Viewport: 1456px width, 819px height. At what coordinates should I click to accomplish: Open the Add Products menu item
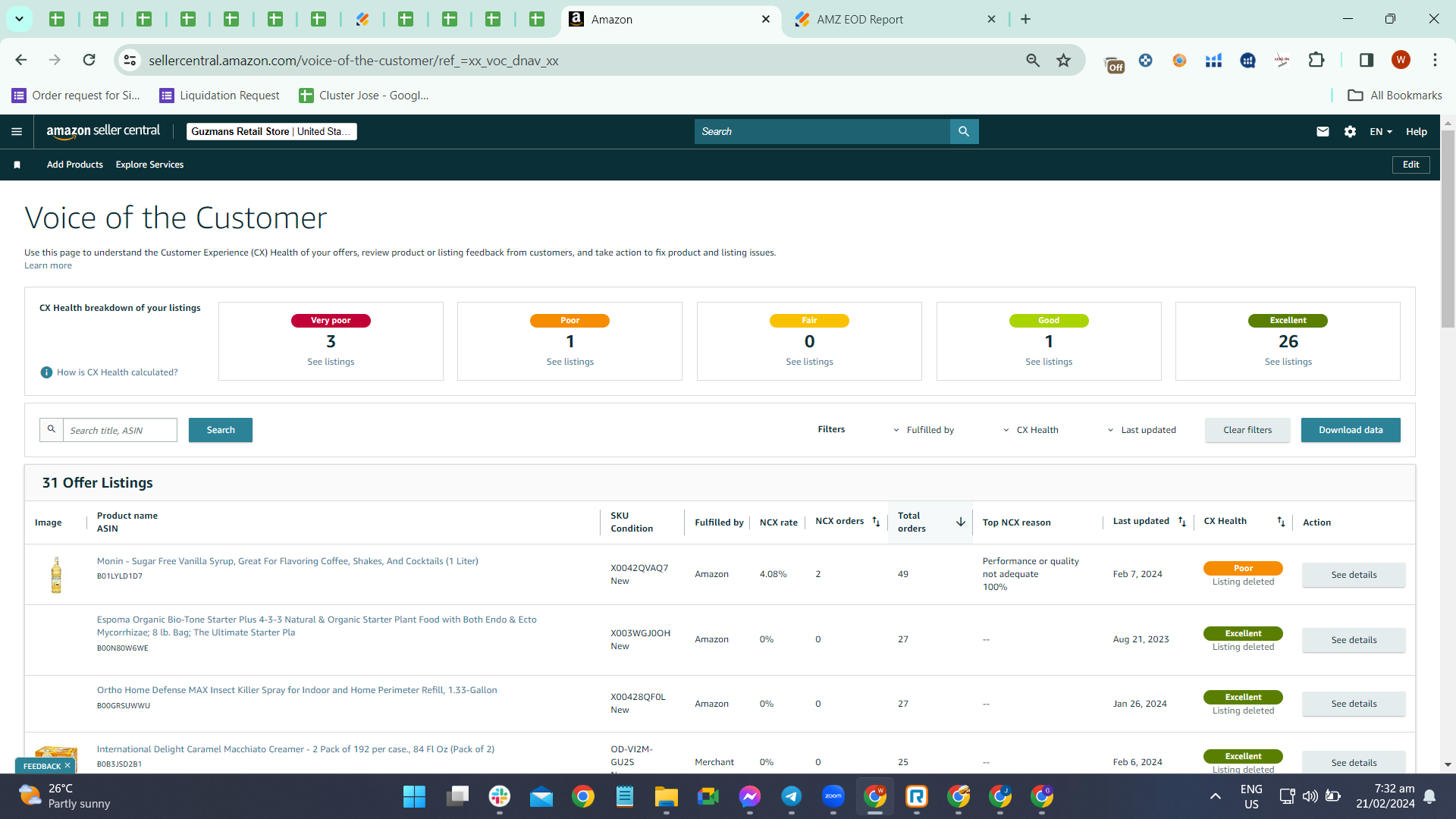click(74, 165)
